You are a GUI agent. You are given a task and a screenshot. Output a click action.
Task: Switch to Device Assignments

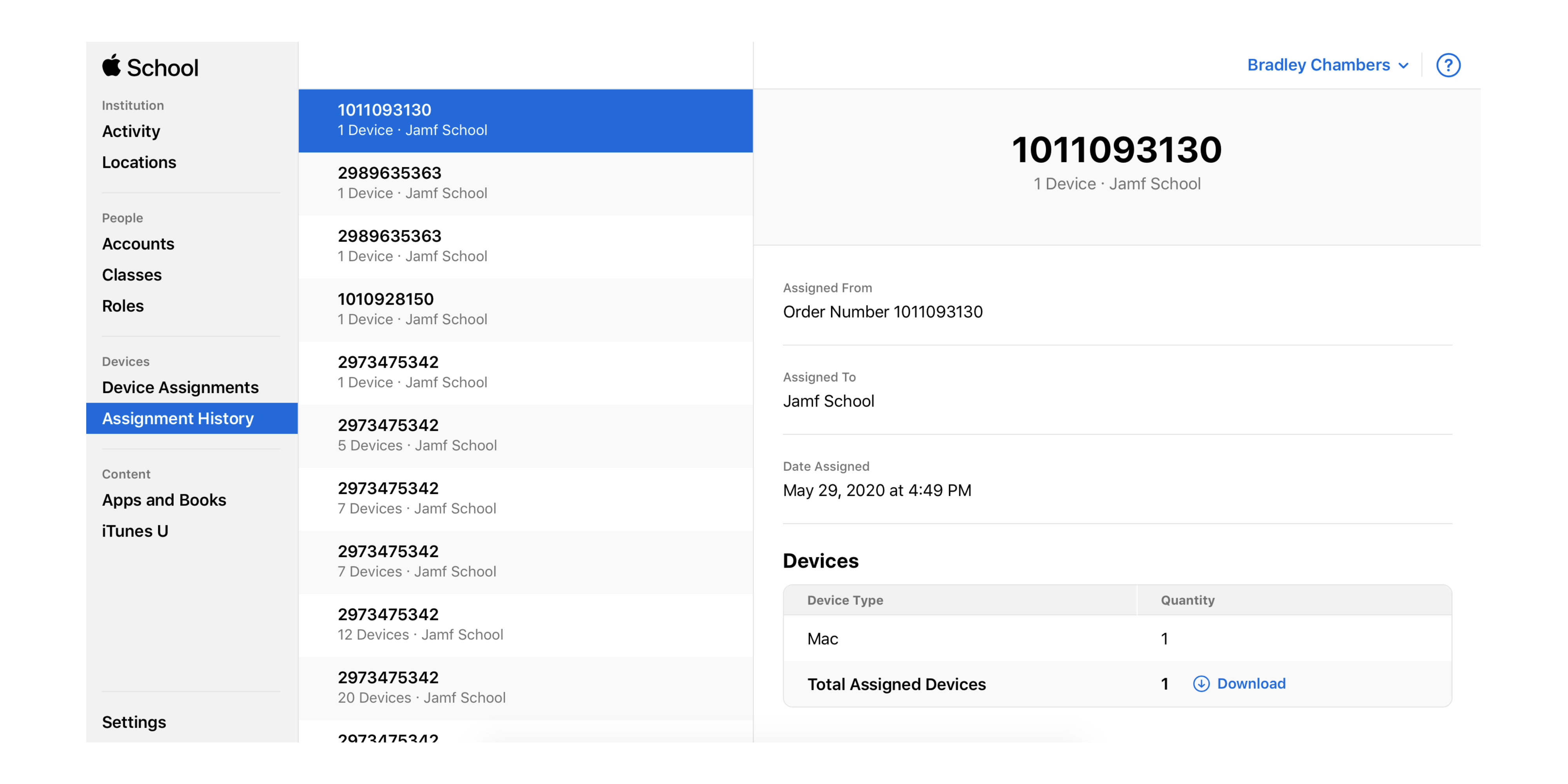[x=180, y=388]
